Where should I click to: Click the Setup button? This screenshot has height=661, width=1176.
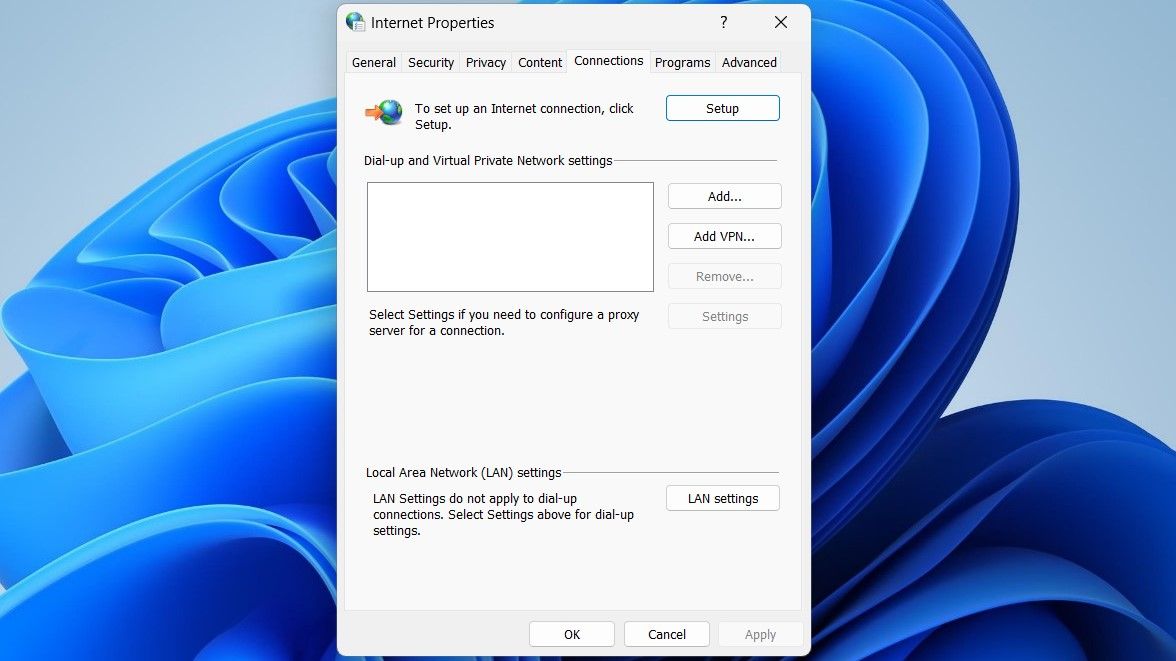point(722,108)
